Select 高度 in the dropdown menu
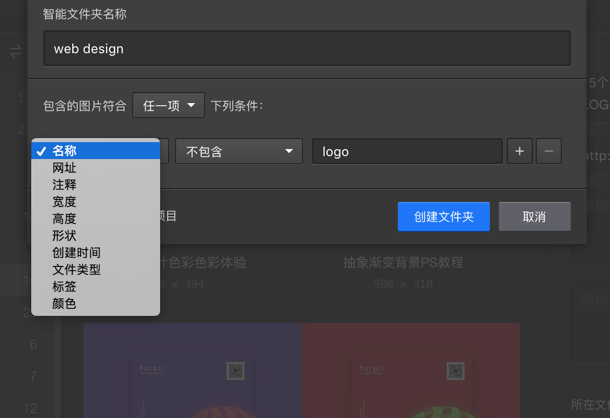This screenshot has width=610, height=418. coord(65,219)
